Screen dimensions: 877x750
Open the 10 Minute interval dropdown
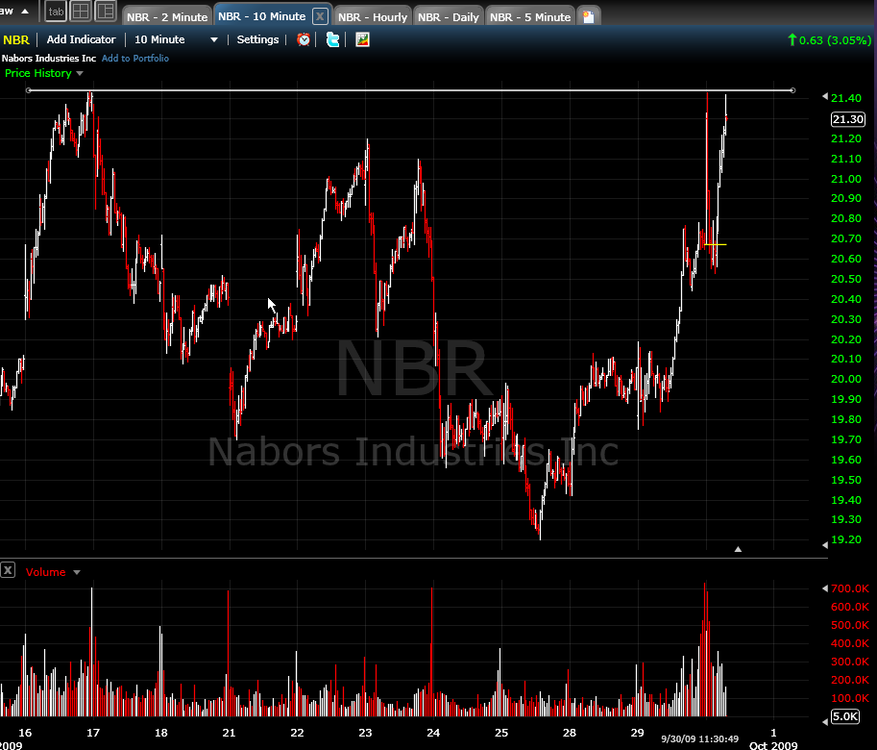pos(176,40)
